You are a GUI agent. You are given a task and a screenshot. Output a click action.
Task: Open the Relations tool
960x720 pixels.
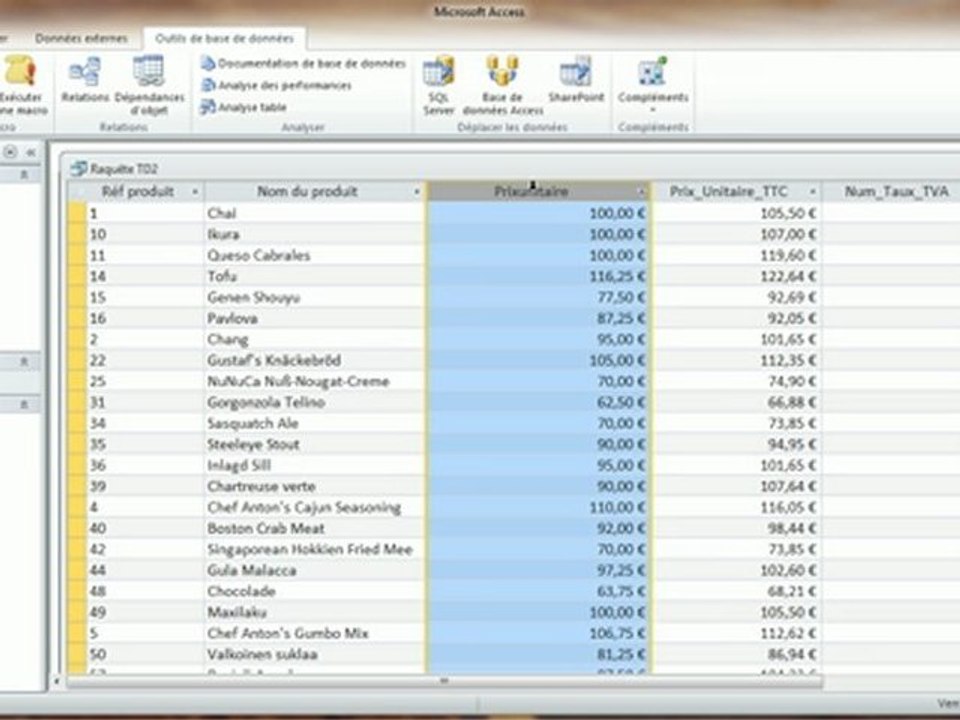(x=85, y=80)
